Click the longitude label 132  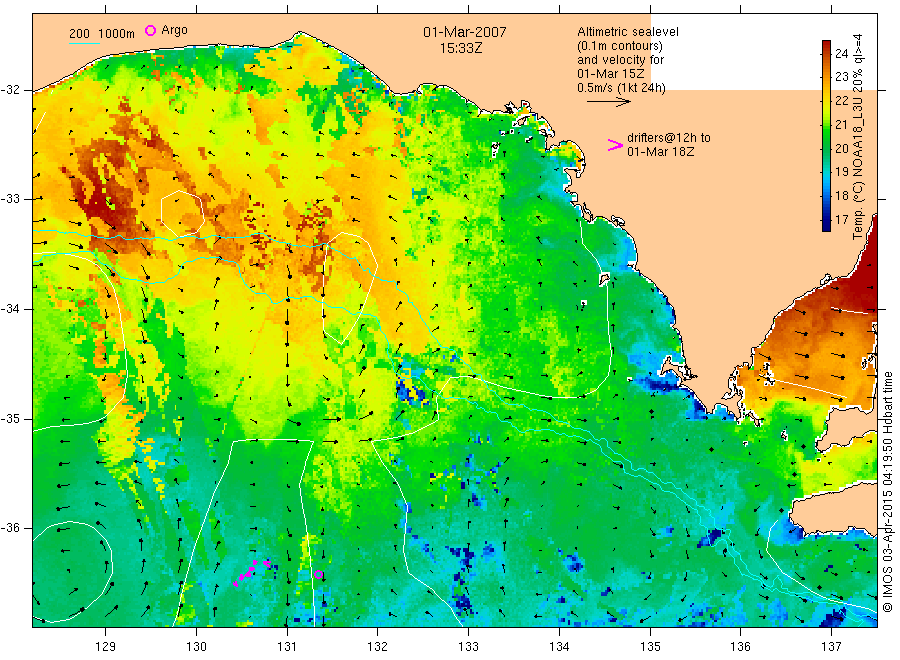pos(378,647)
